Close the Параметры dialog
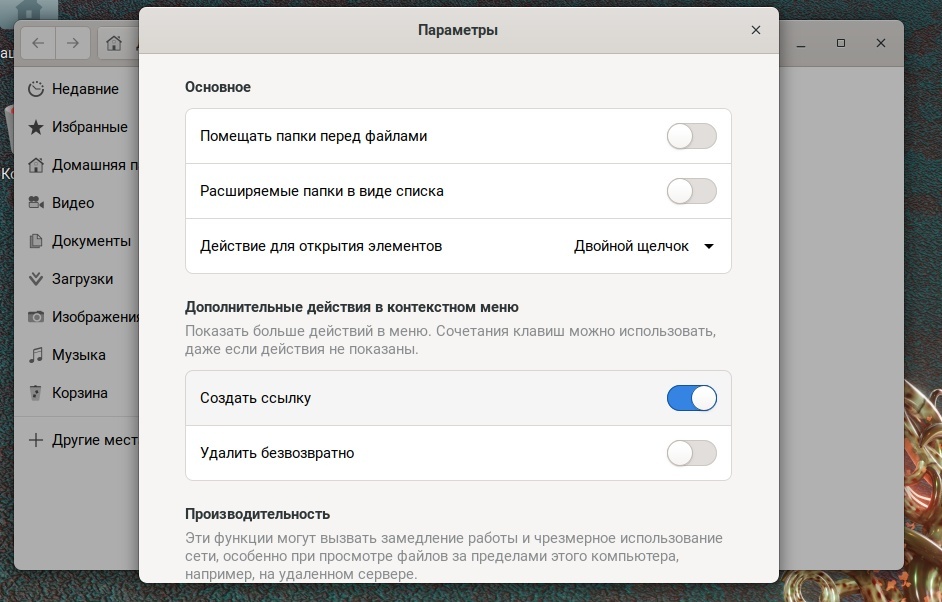 point(756,30)
